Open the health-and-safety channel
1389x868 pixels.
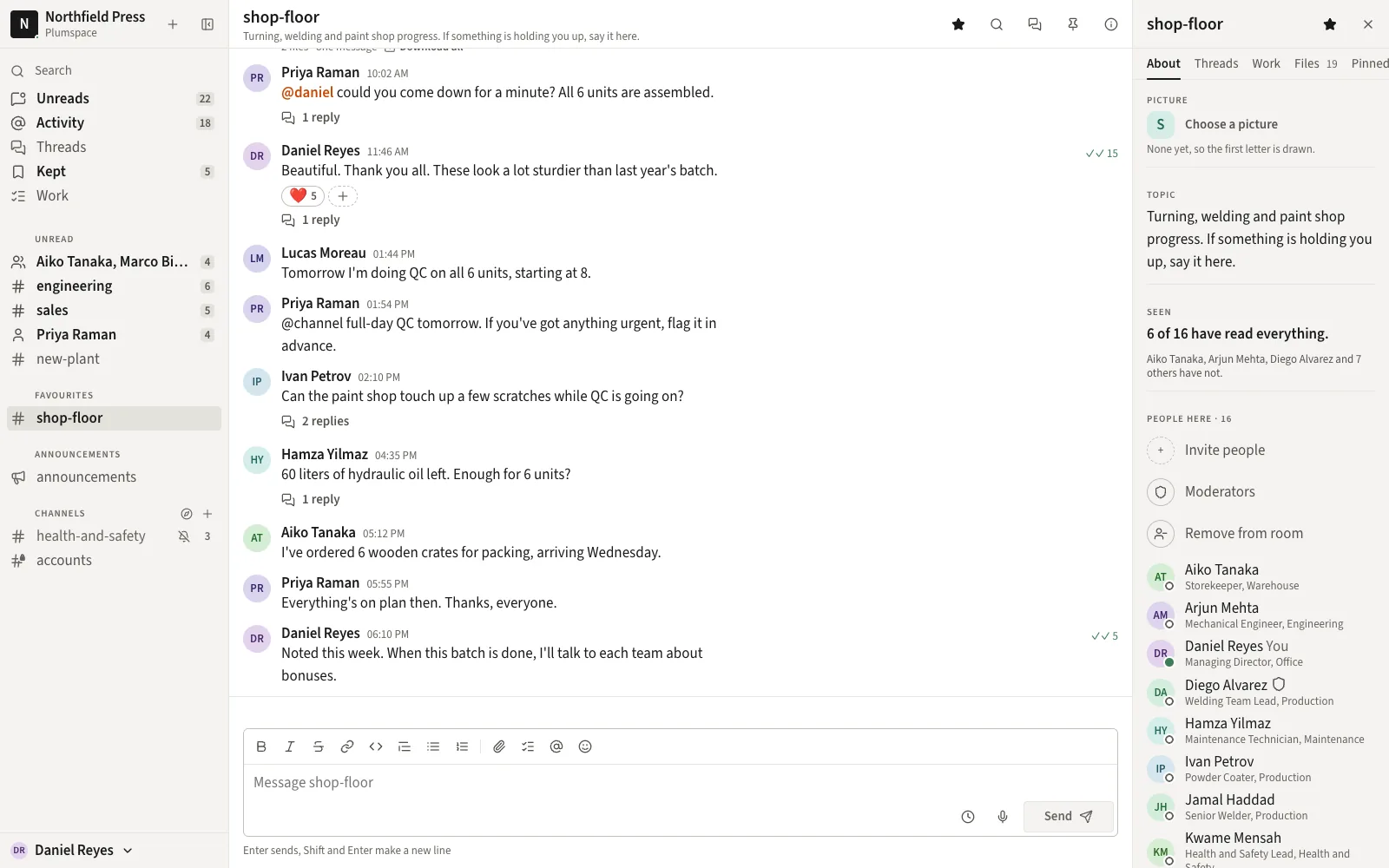click(x=114, y=536)
